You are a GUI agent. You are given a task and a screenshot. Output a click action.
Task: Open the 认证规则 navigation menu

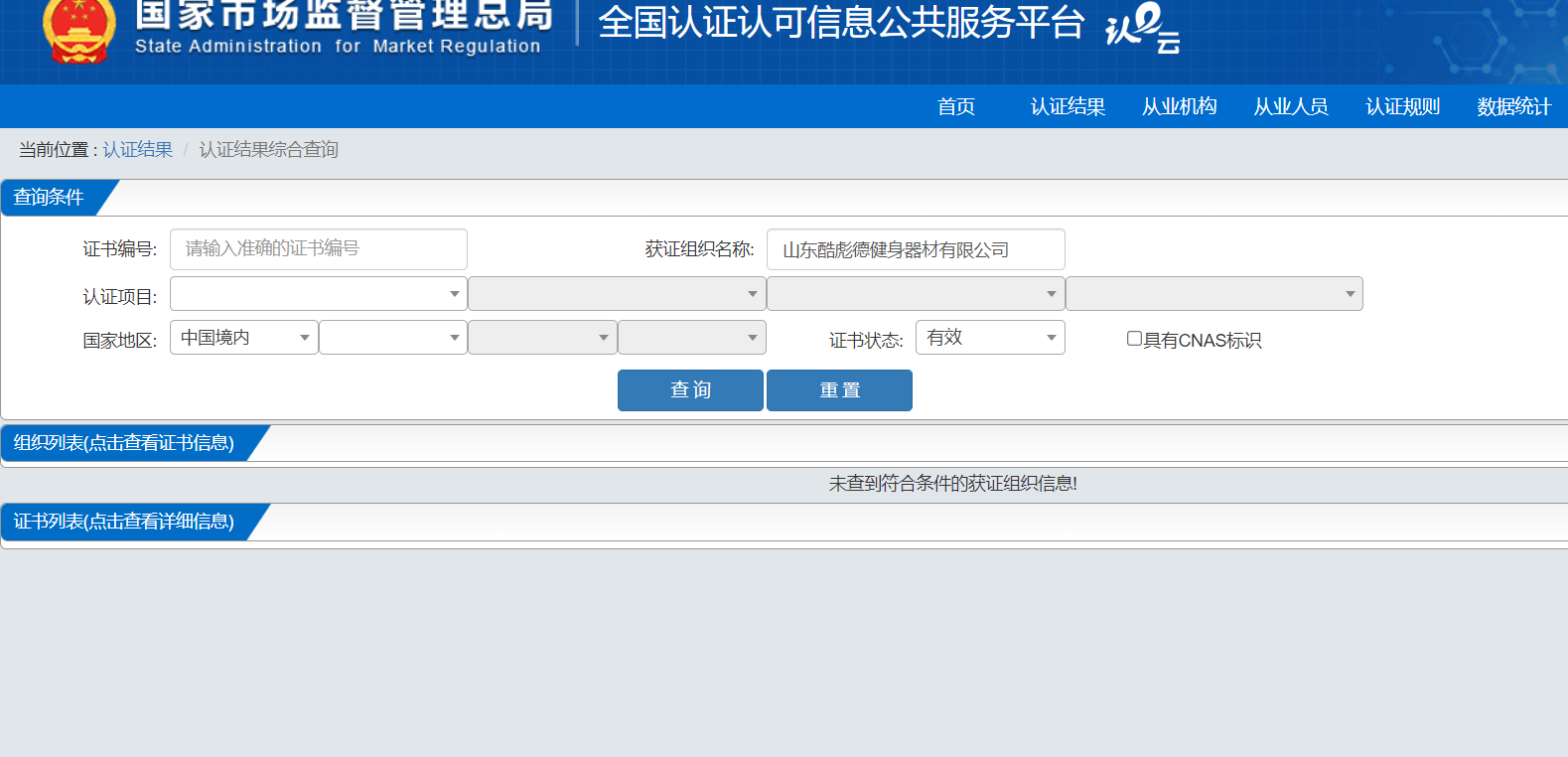[x=1402, y=106]
